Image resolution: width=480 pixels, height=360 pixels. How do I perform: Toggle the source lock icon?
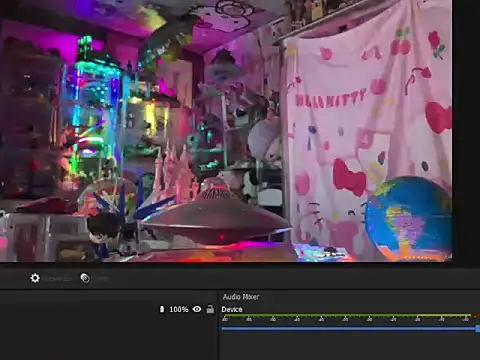click(210, 309)
